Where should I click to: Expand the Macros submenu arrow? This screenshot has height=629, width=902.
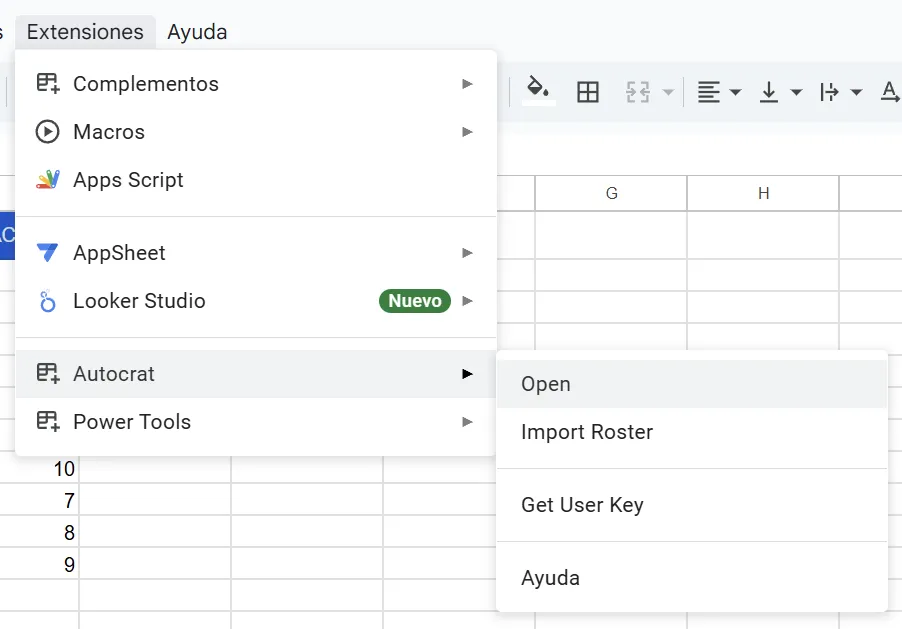[x=467, y=132]
